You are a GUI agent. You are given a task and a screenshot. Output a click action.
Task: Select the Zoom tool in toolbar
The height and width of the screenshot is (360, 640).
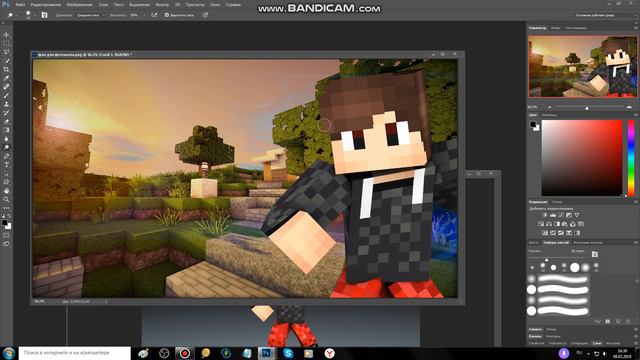[6, 200]
